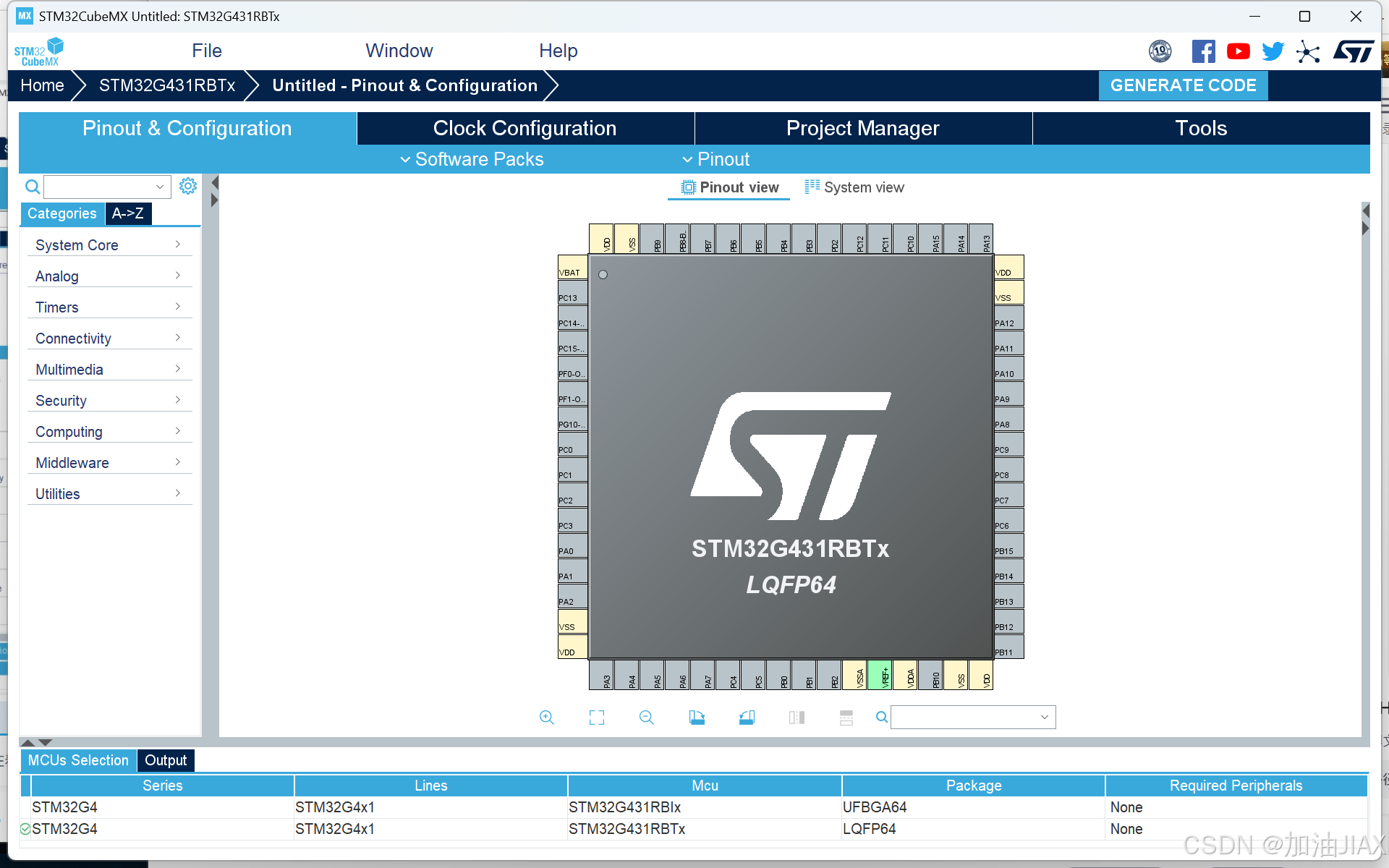Select pin PC13 on the chip

coord(572,292)
